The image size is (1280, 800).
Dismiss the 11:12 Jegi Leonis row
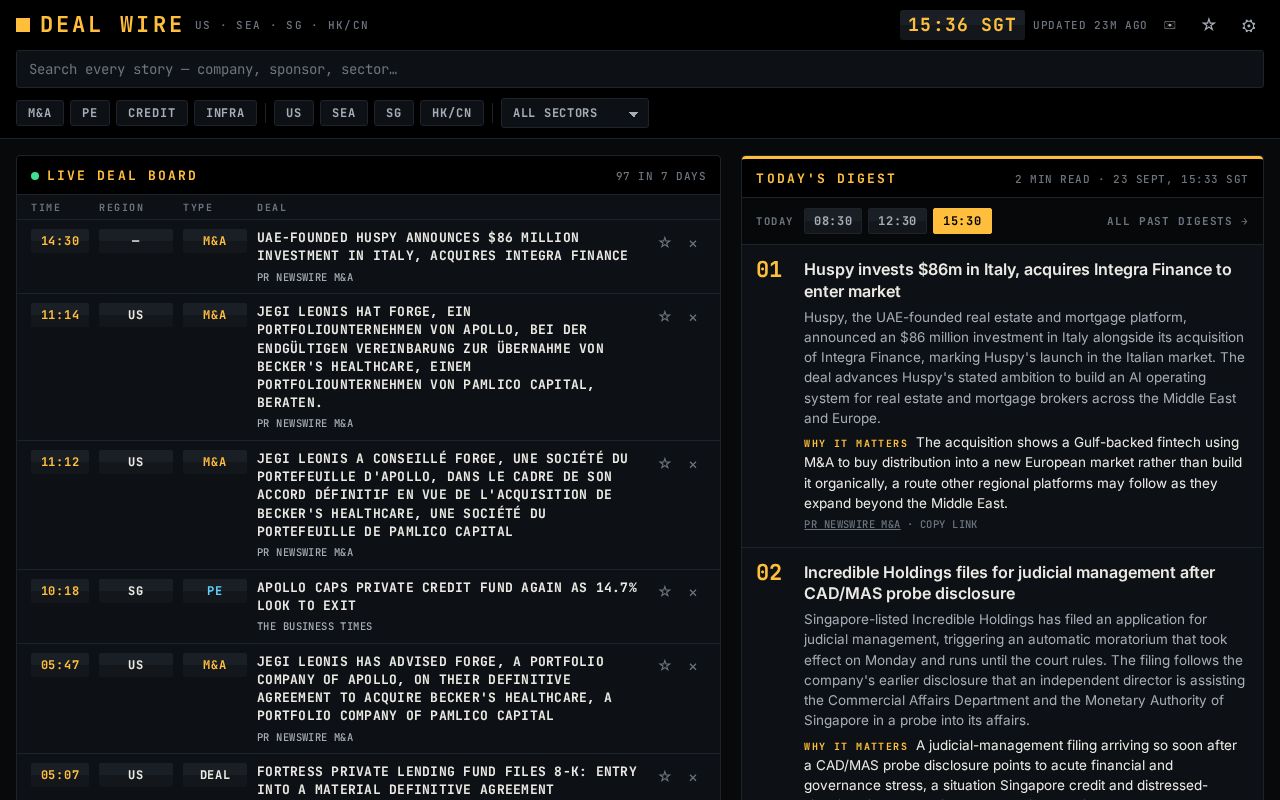692,464
